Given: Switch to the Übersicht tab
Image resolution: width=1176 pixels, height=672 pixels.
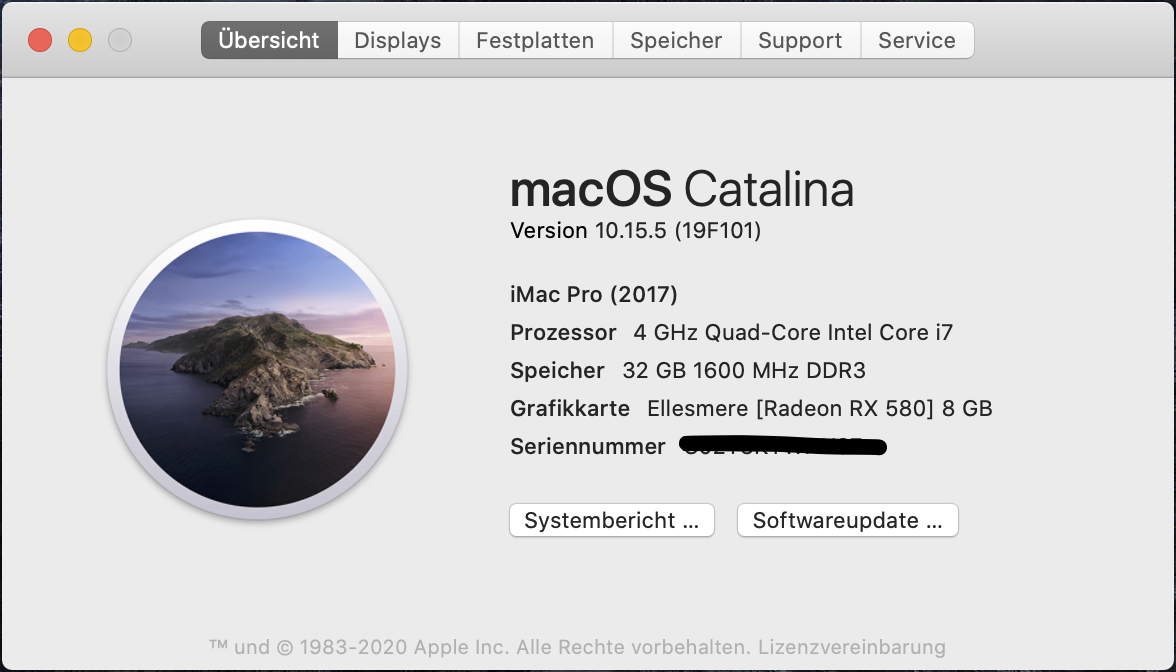Looking at the screenshot, I should [x=269, y=41].
